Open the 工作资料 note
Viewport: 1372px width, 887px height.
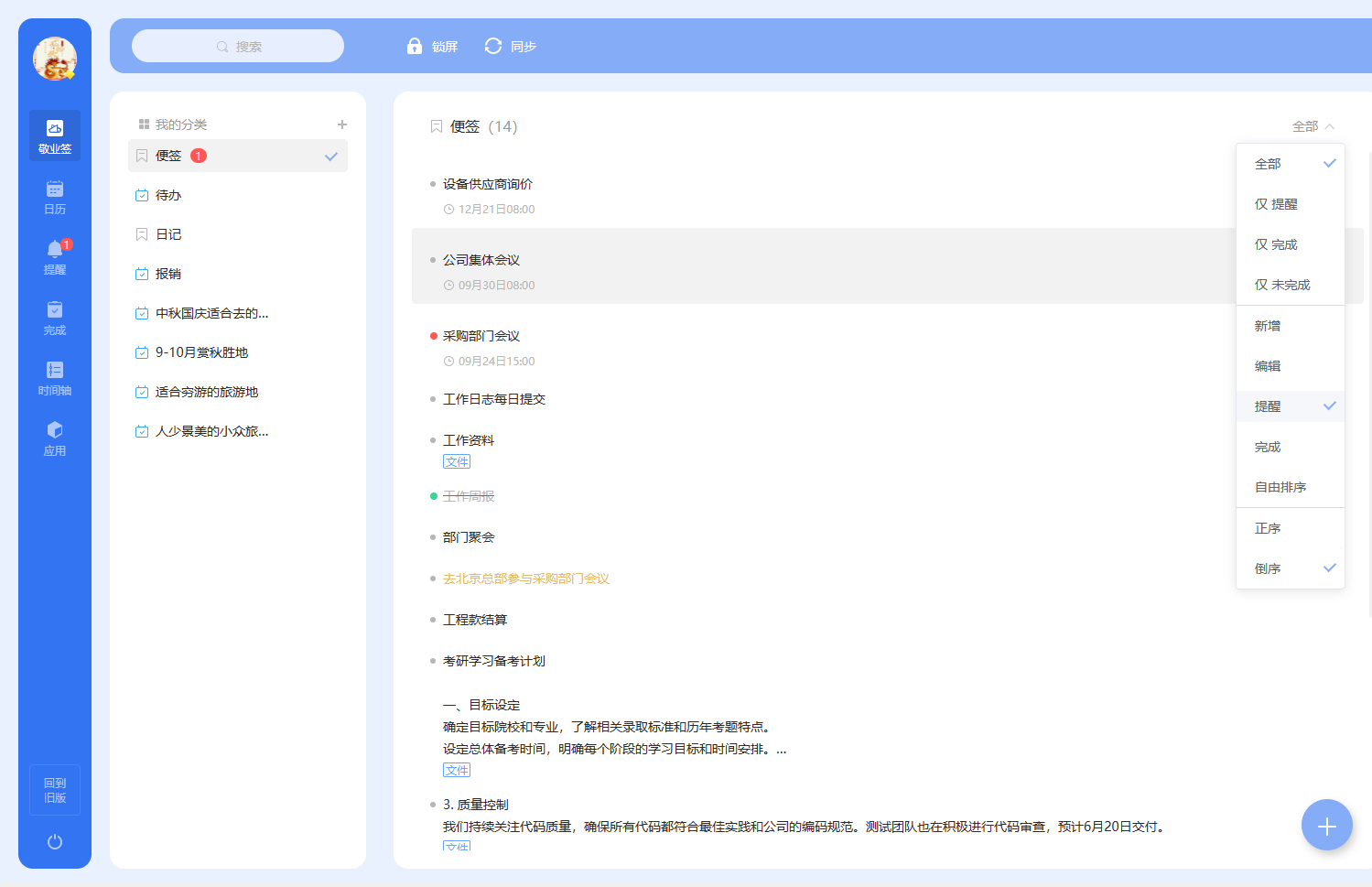coord(469,440)
